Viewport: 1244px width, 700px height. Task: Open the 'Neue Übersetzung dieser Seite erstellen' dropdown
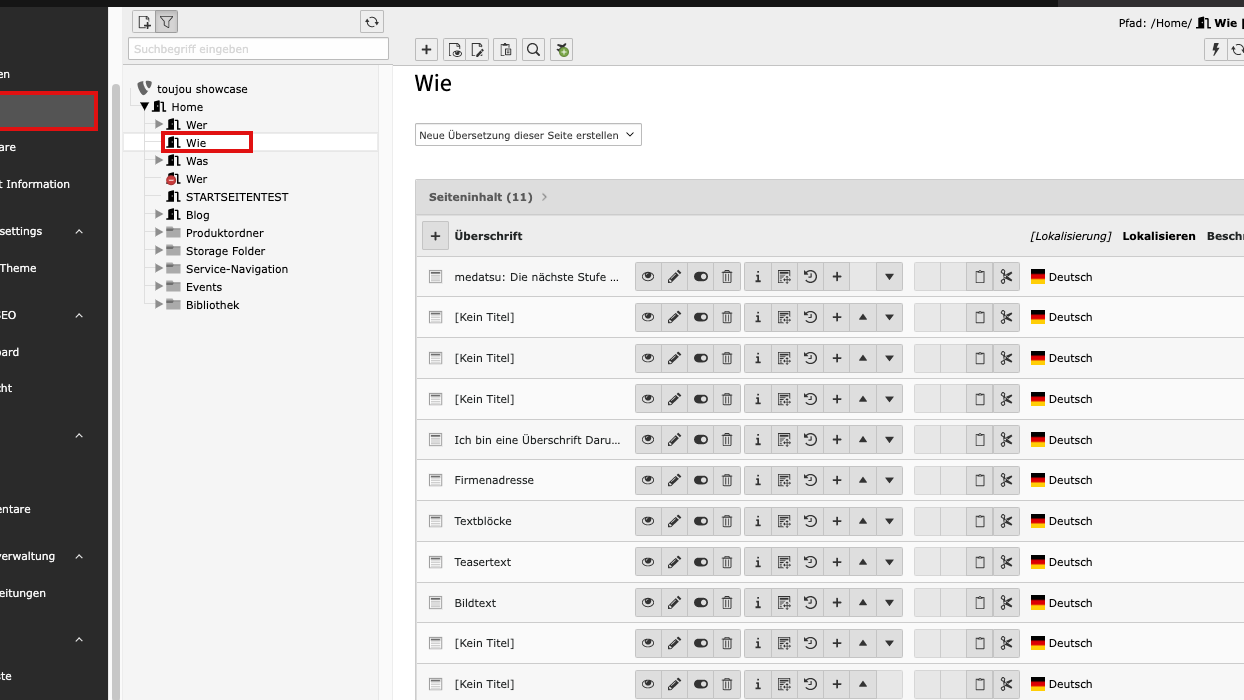tap(528, 135)
